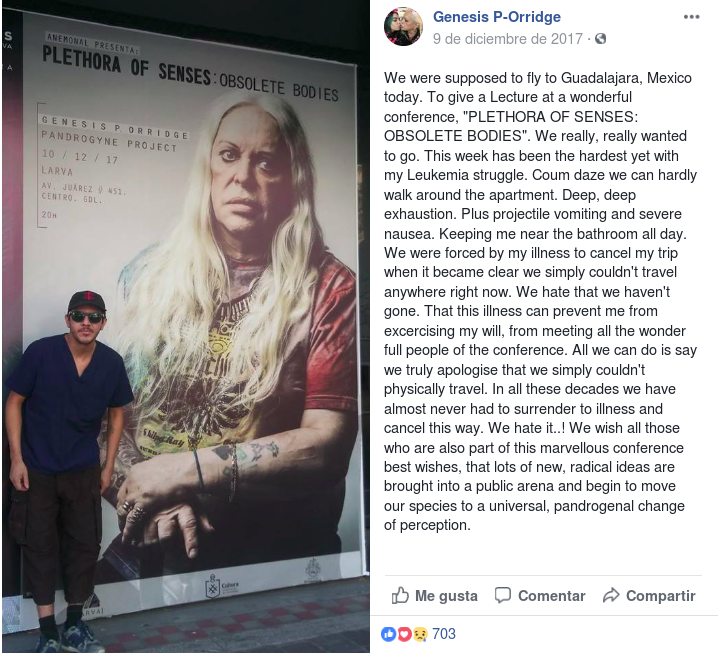Click the public globe privacy icon
Viewport: 718px width, 653px height.
[x=600, y=39]
